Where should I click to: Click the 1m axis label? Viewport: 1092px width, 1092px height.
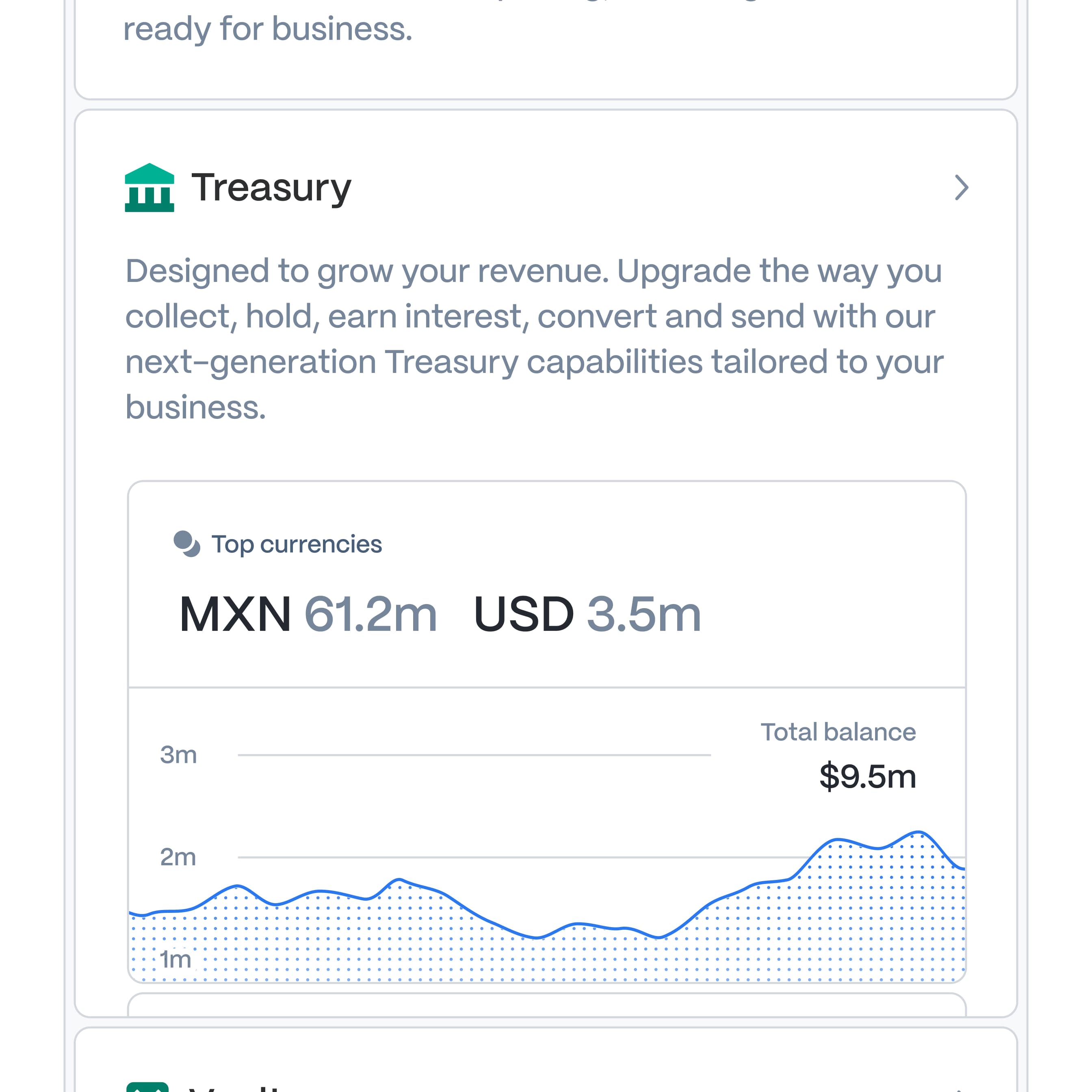click(x=175, y=959)
